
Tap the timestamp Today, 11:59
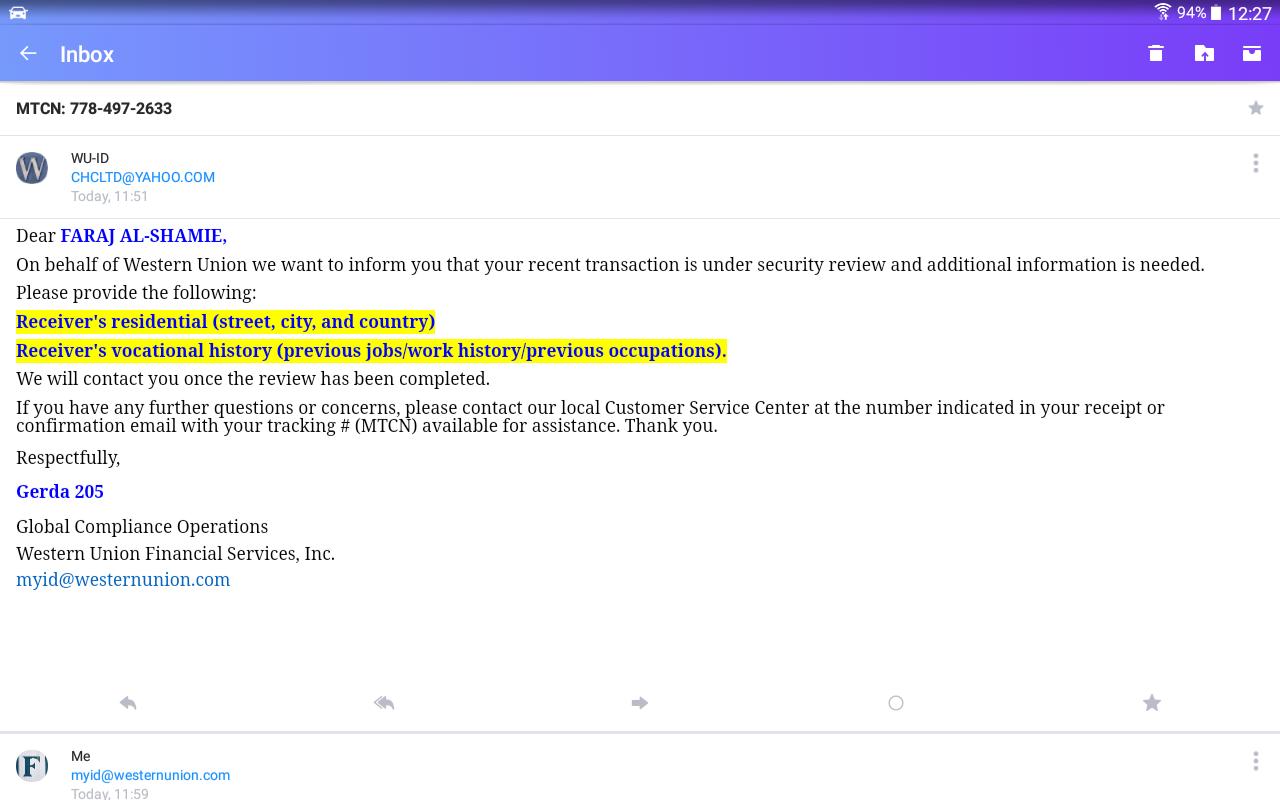(110, 793)
